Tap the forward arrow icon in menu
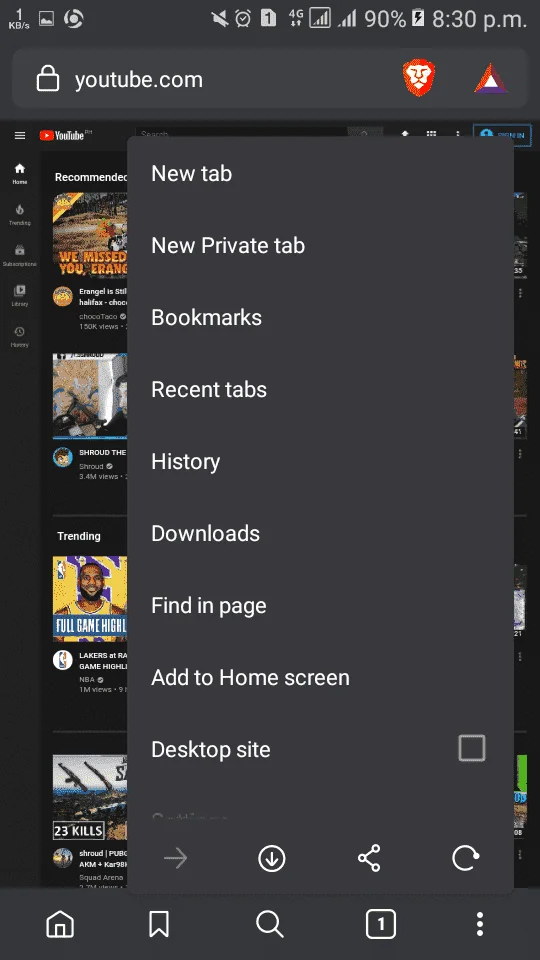 coord(175,858)
